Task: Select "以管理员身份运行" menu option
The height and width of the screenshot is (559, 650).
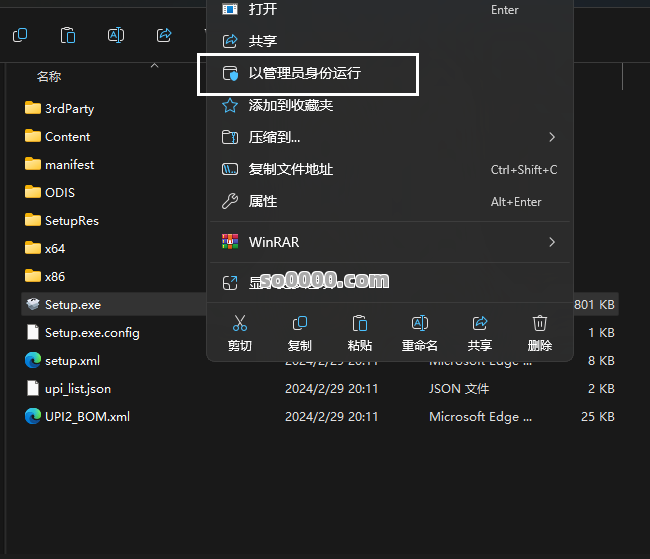Action: (x=305, y=74)
